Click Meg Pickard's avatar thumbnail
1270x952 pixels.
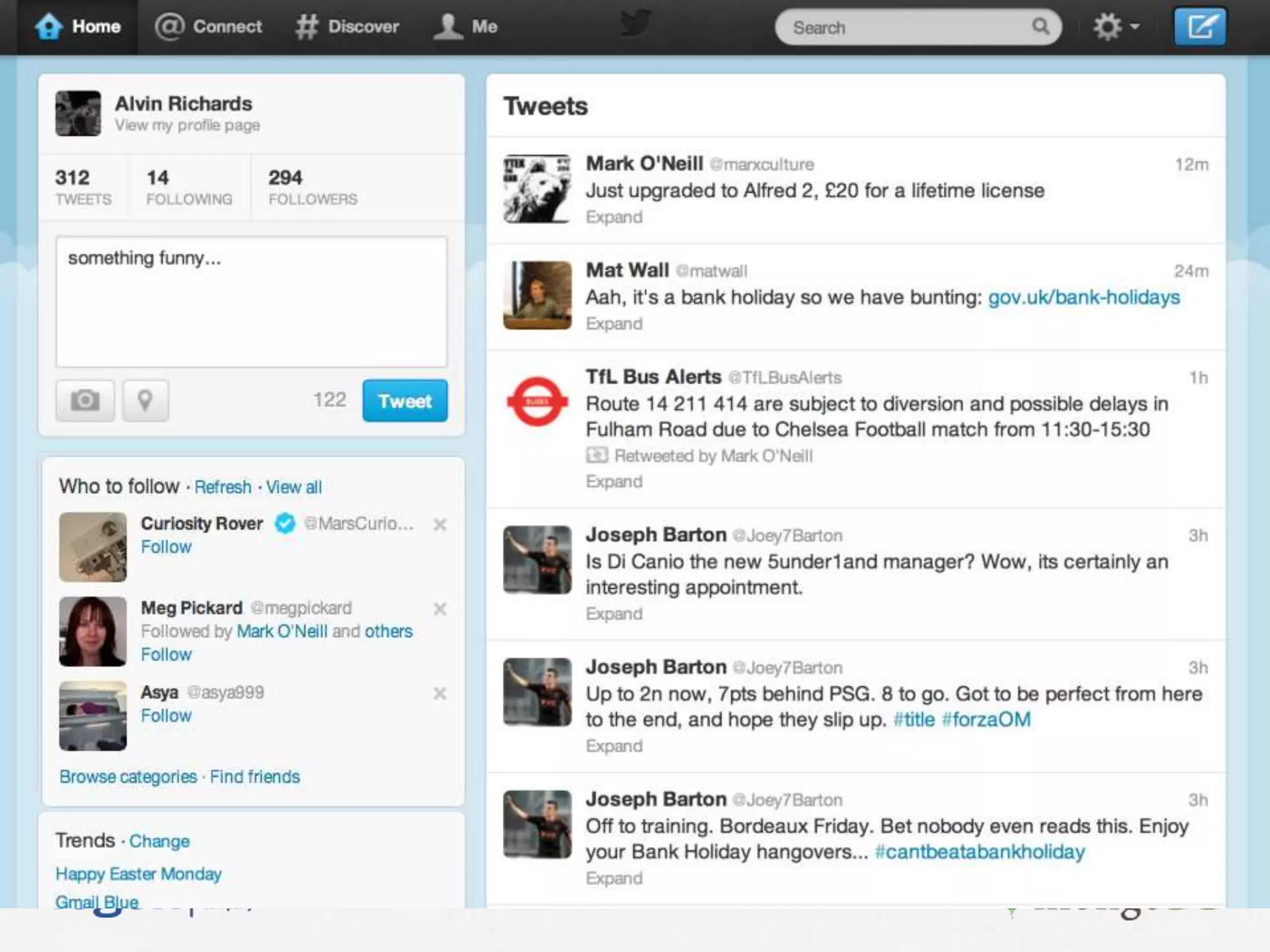(93, 632)
